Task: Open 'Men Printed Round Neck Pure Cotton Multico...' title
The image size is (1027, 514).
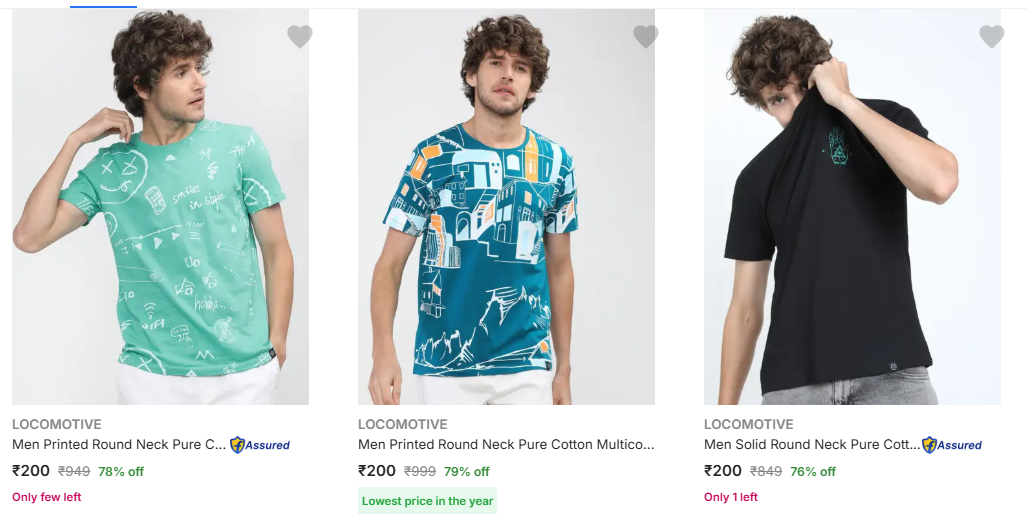Action: 506,445
